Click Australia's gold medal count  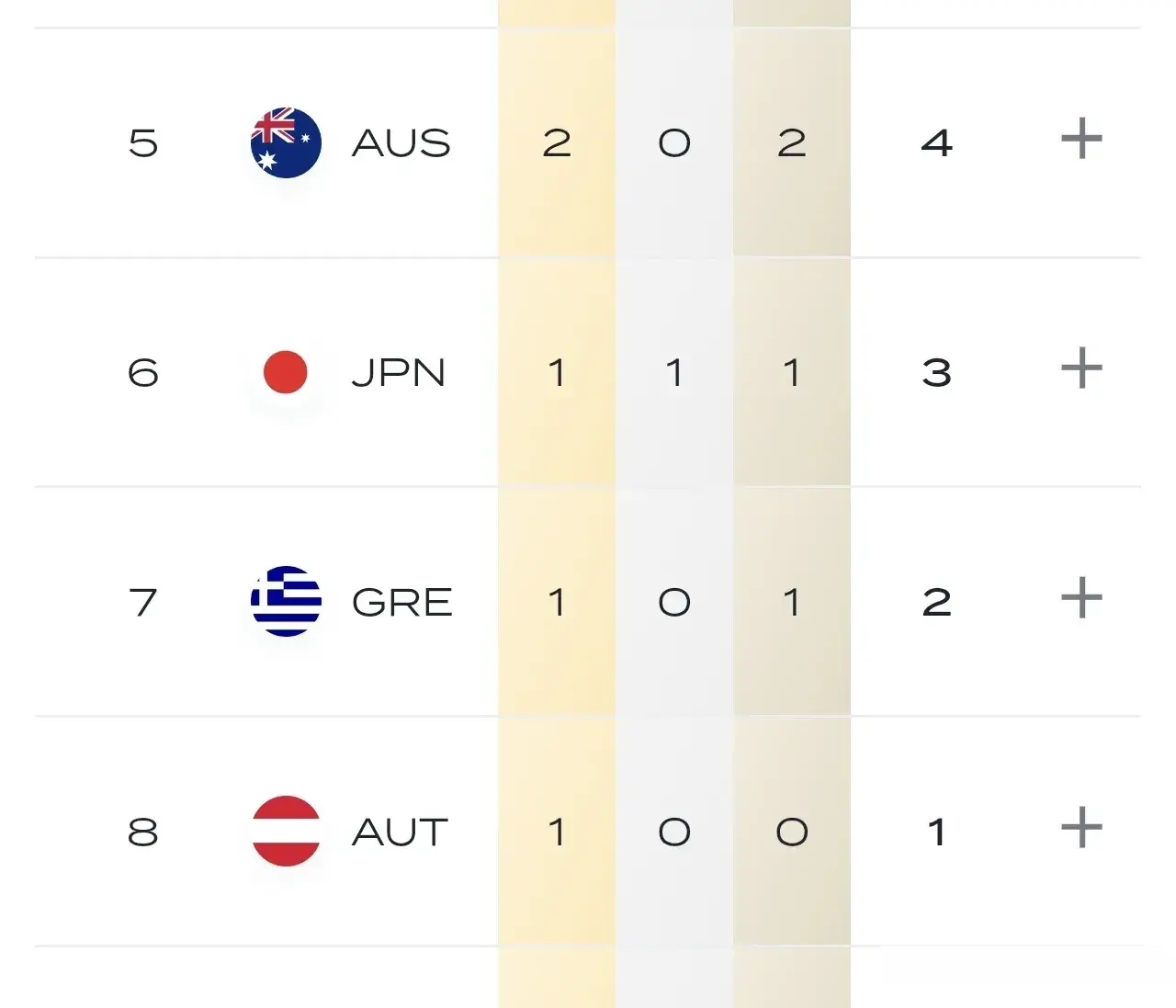557,143
